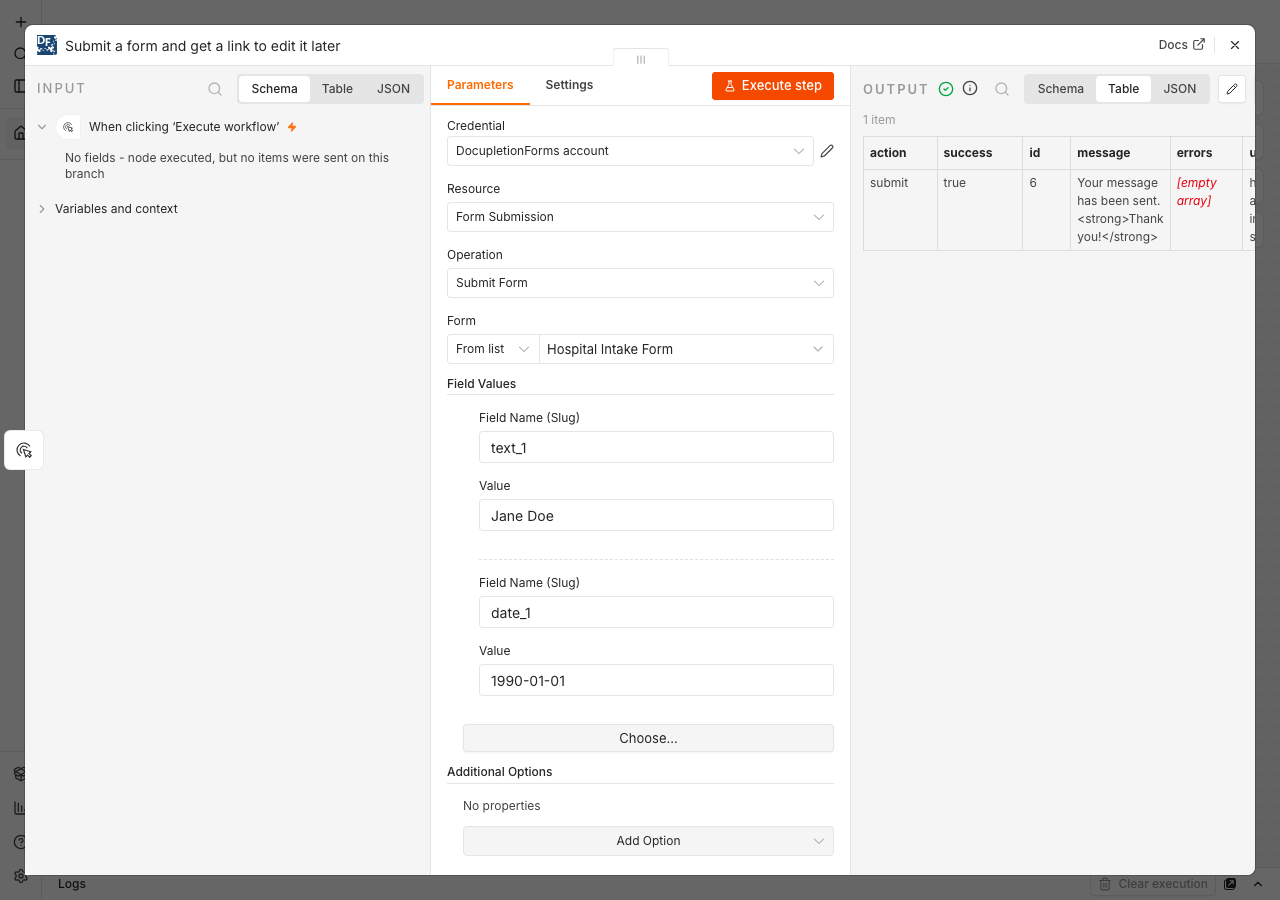The image size is (1280, 900).
Task: Click the search icon in the INPUT panel
Action: coord(215,89)
